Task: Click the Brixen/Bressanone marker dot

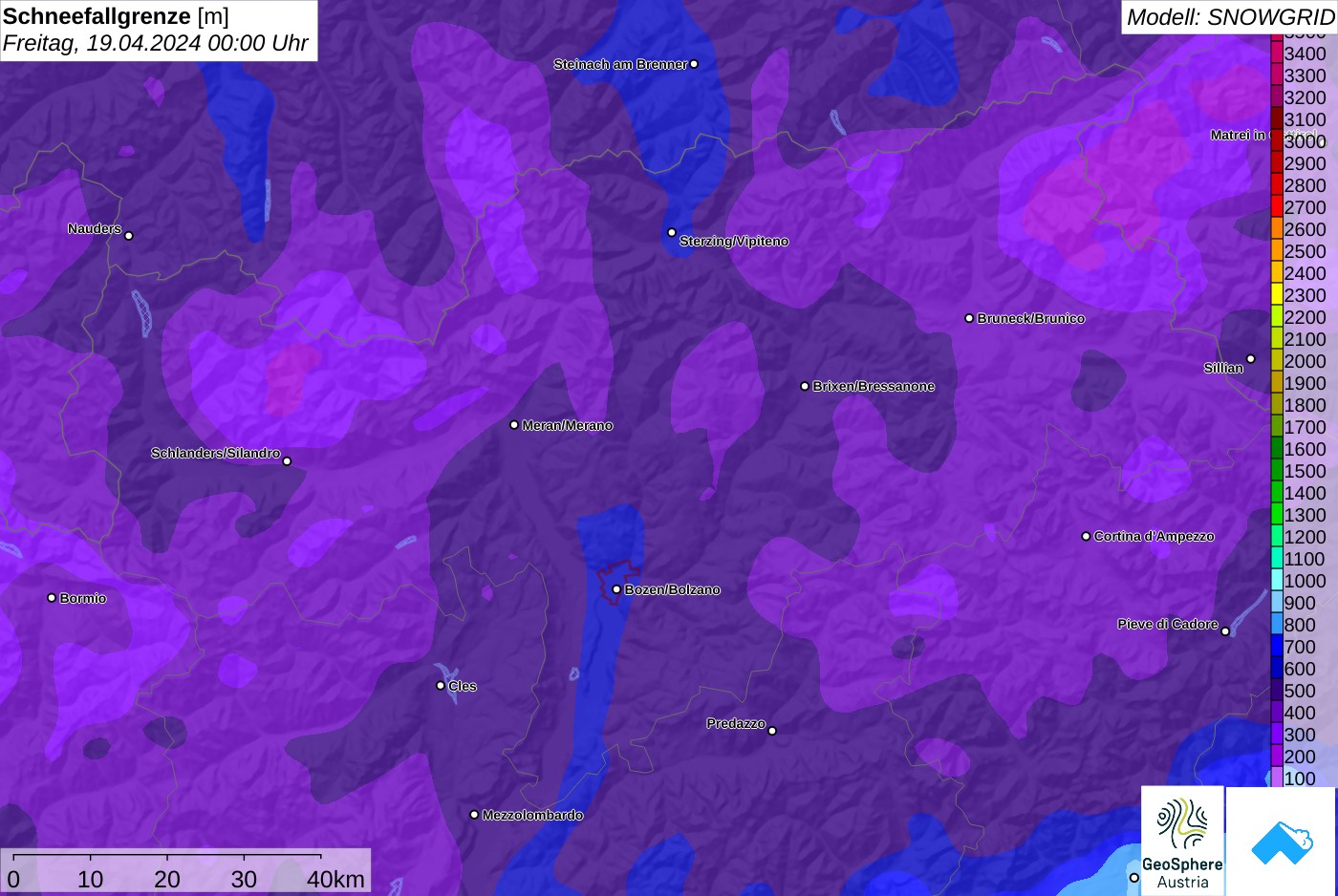Action: click(805, 386)
